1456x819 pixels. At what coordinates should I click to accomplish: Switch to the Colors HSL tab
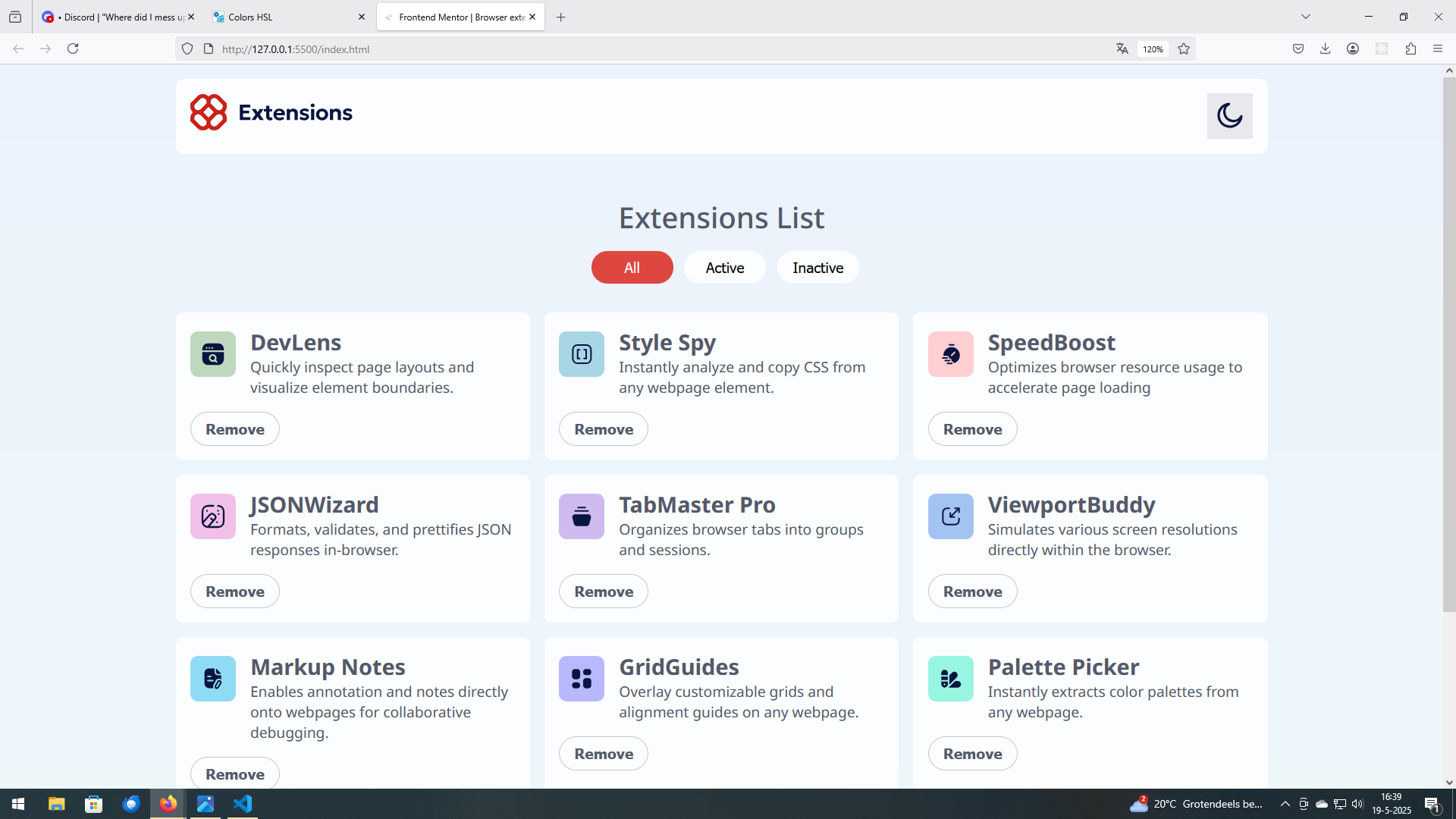(x=281, y=17)
